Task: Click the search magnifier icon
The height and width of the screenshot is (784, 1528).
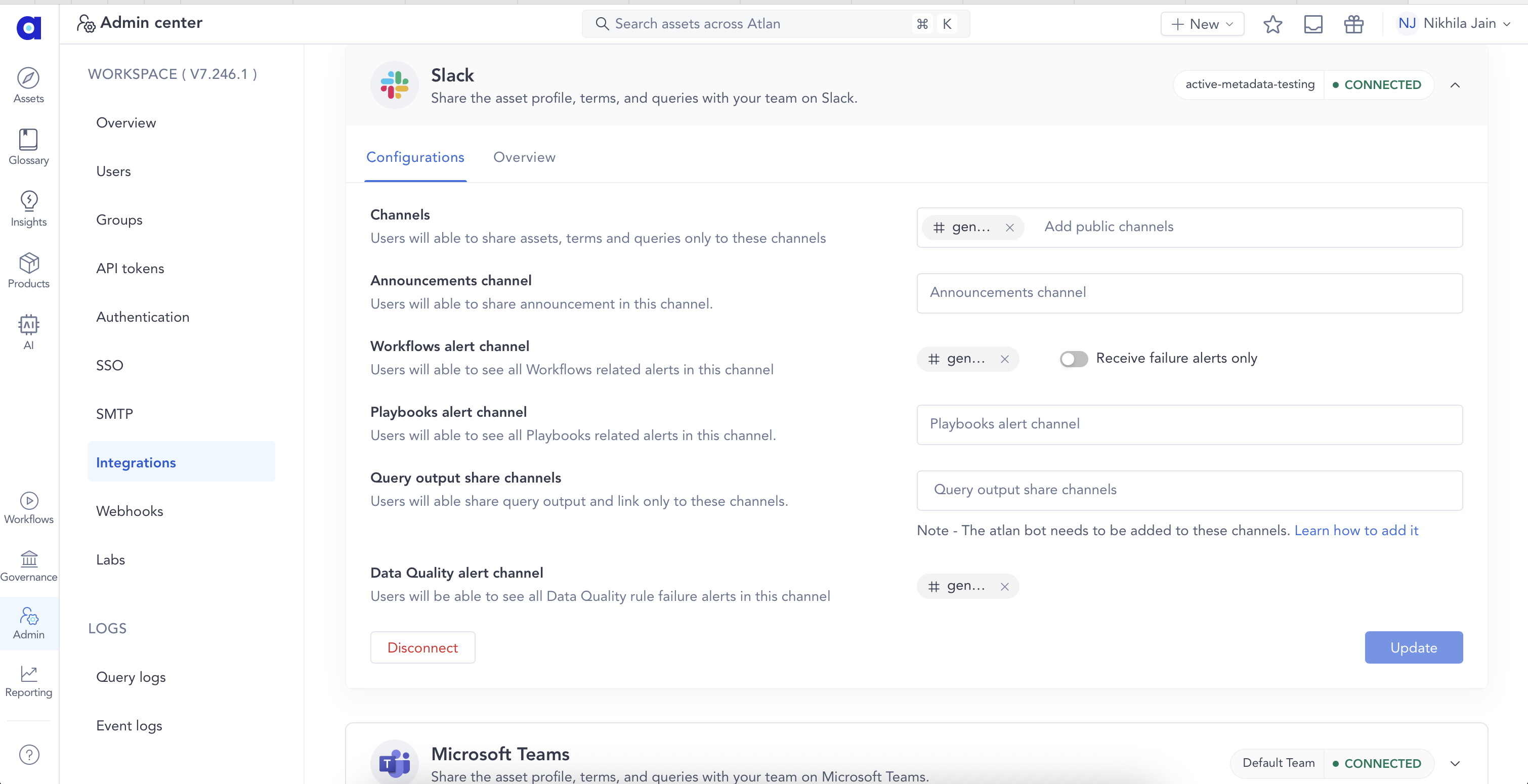Action: (602, 24)
